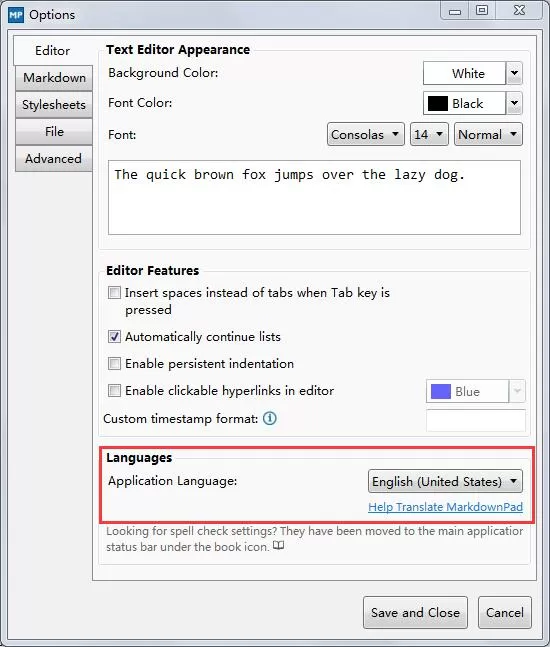Screen dimensions: 550x647
Task: Click the timestamp format info icon
Action: pyautogui.click(x=270, y=418)
